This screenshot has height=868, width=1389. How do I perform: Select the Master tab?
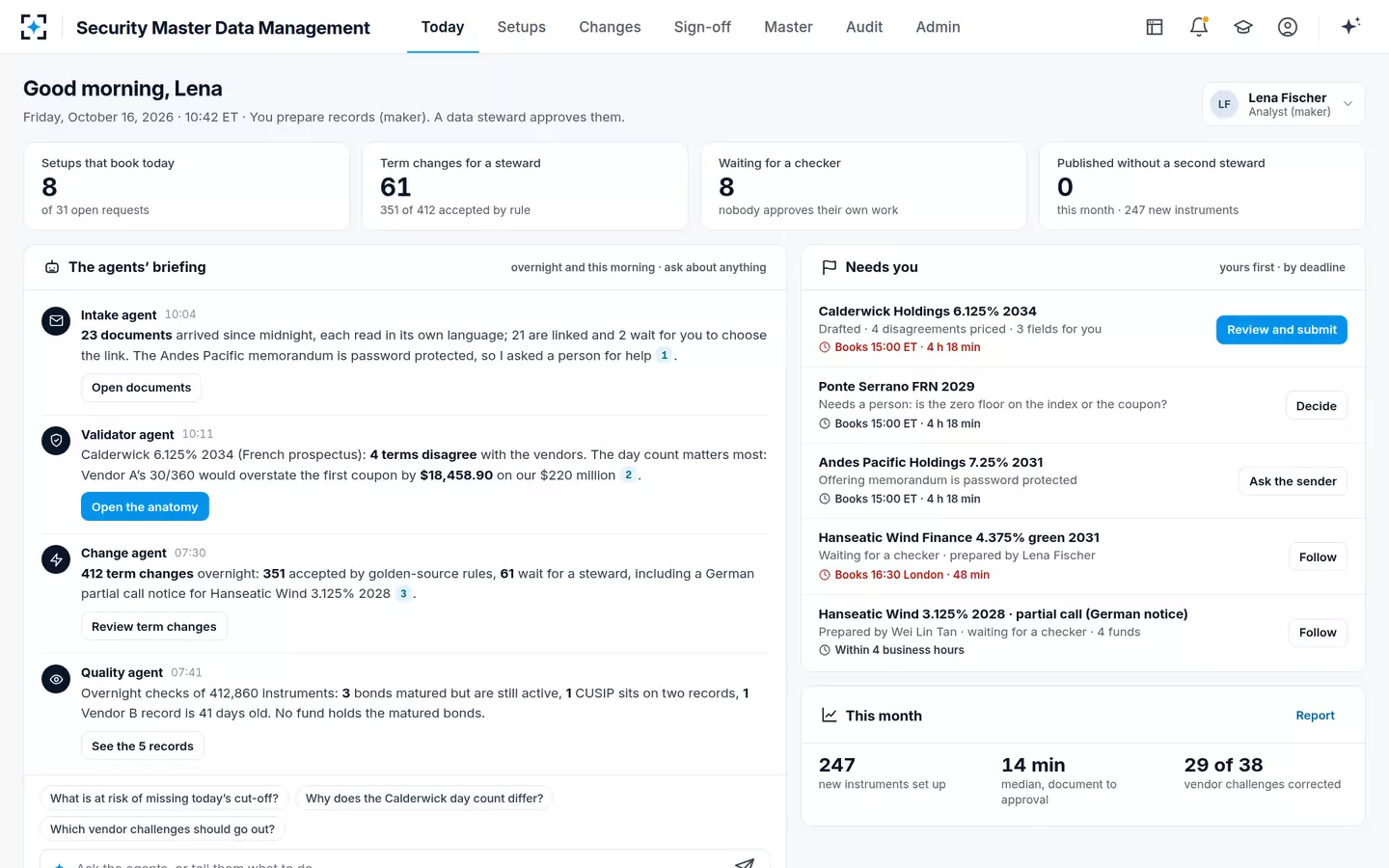(788, 27)
